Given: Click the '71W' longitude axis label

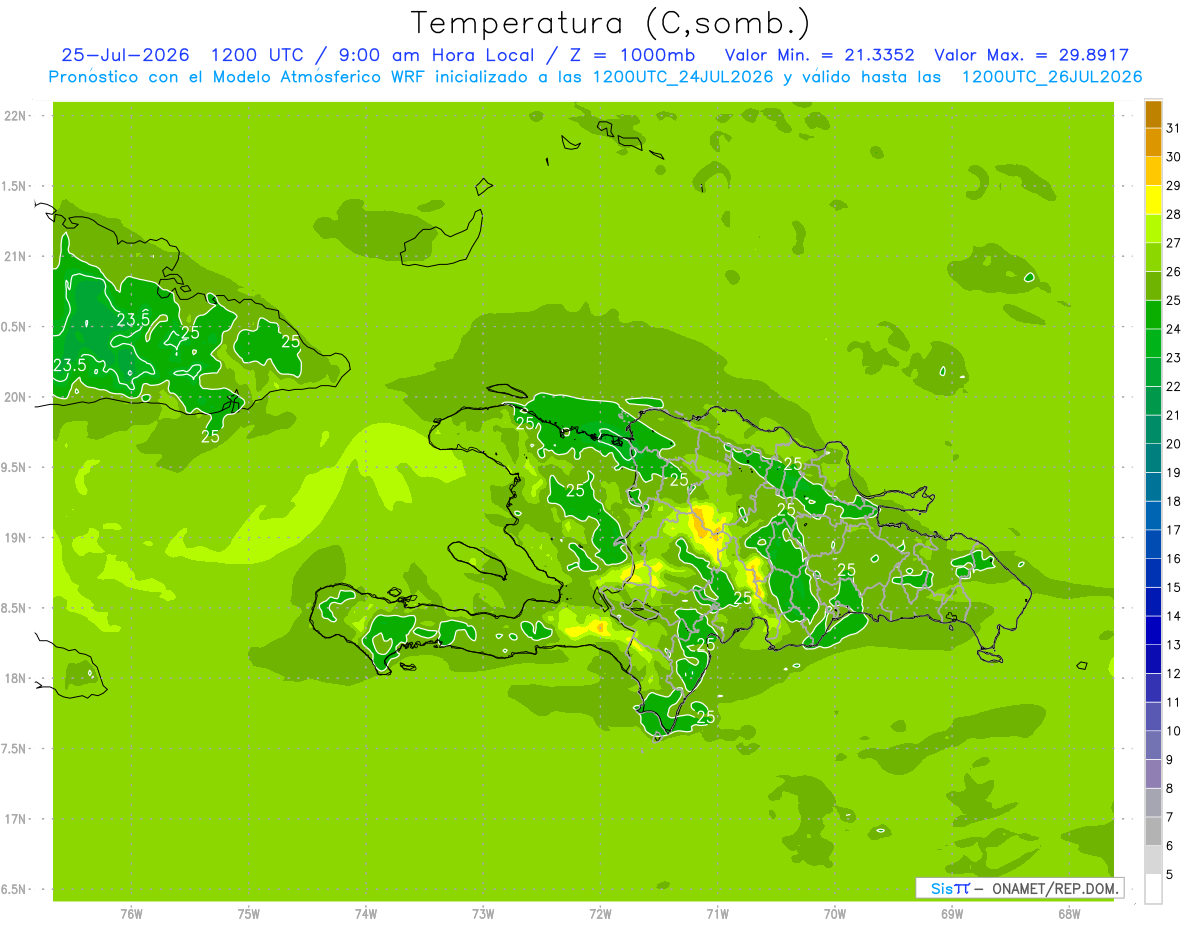Looking at the screenshot, I should coord(717,913).
